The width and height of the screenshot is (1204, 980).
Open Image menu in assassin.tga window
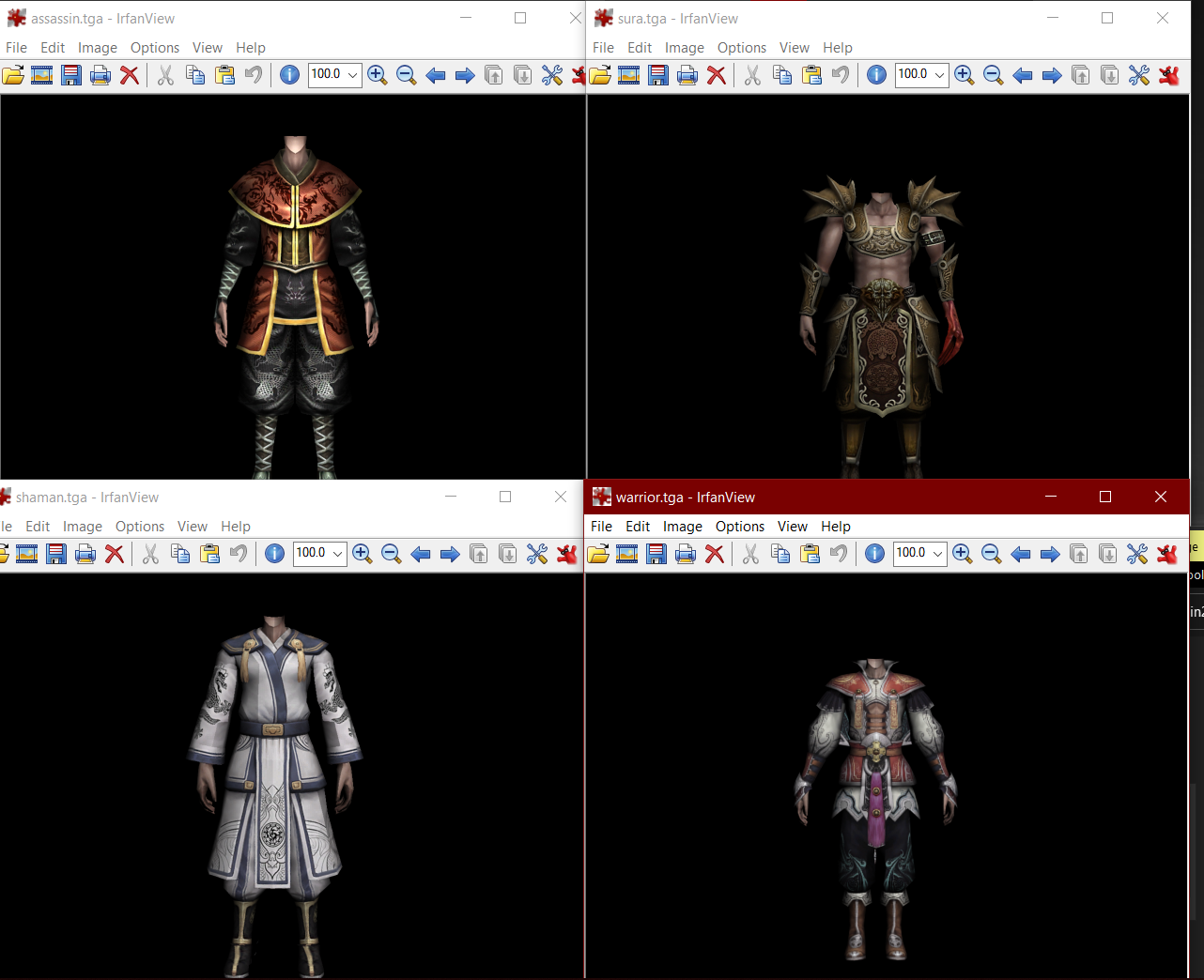point(98,48)
